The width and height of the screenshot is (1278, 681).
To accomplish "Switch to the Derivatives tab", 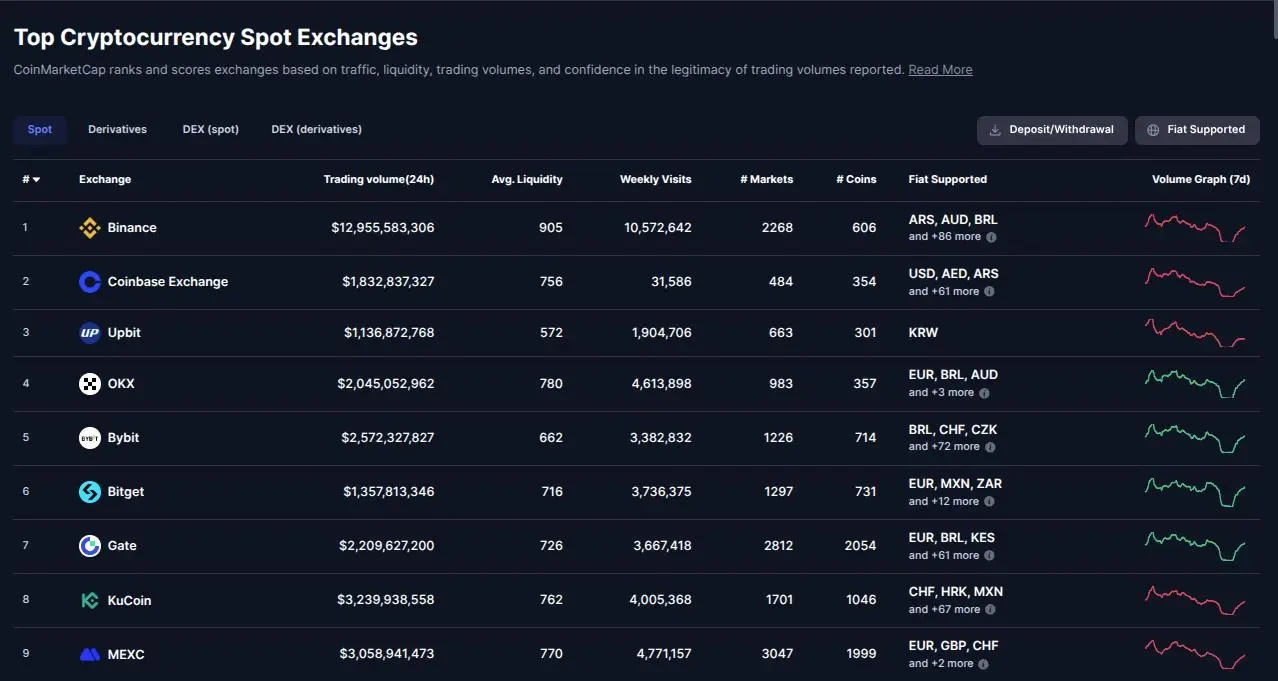I will tap(117, 129).
